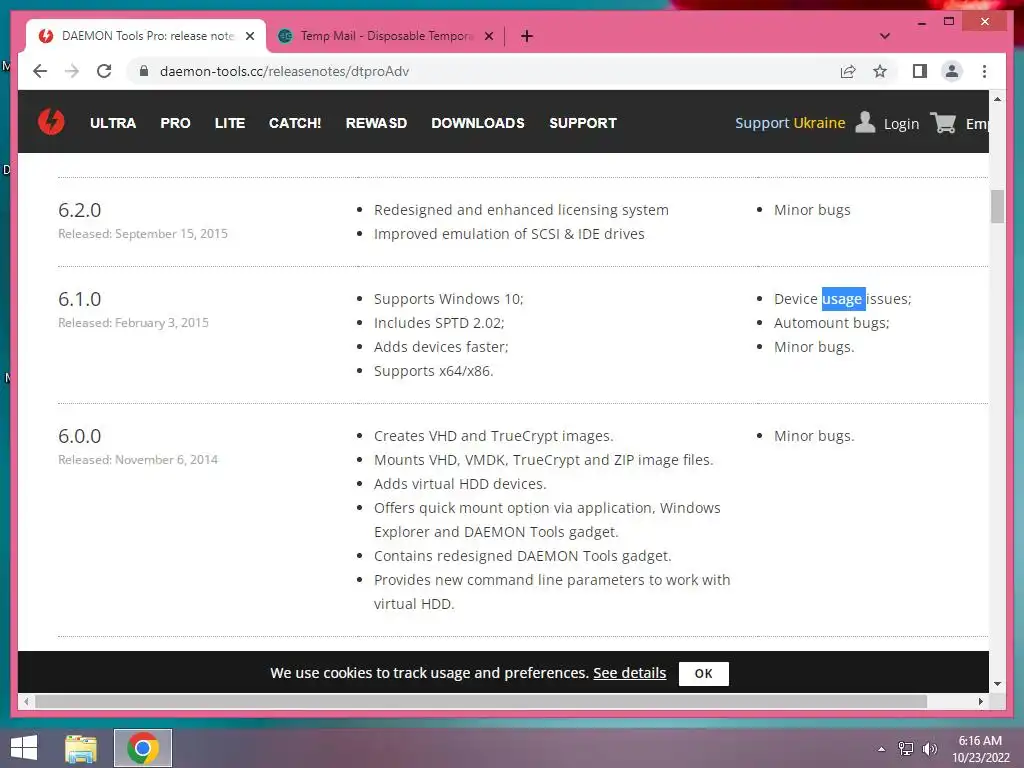
Task: Click Chrome icon in taskbar
Action: tap(143, 748)
